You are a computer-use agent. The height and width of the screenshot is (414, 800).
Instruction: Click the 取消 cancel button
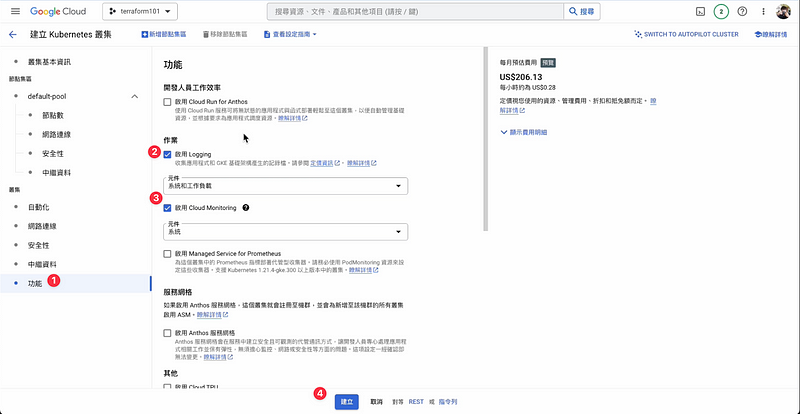[377, 402]
